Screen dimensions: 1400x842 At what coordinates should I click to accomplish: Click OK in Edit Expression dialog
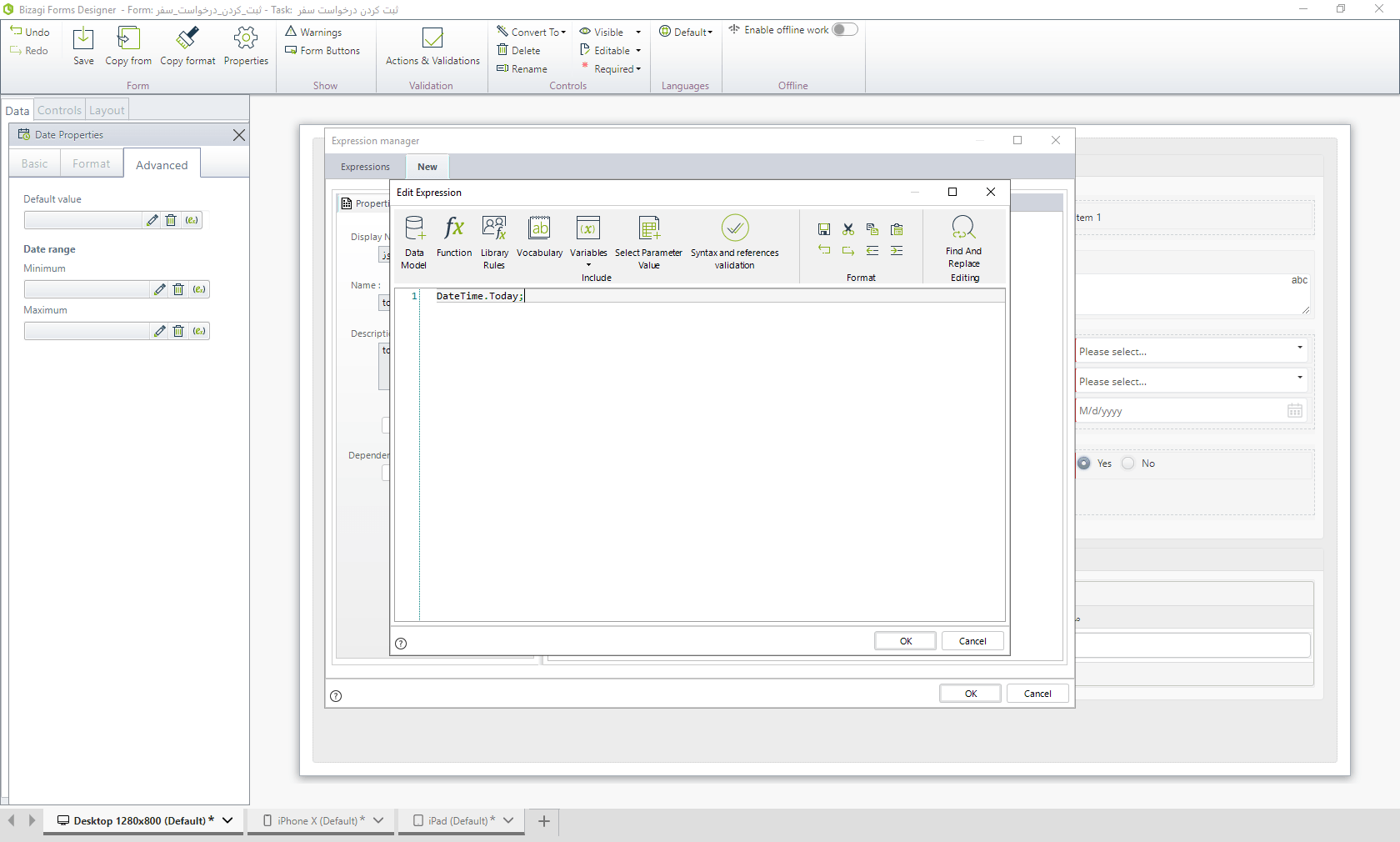906,641
